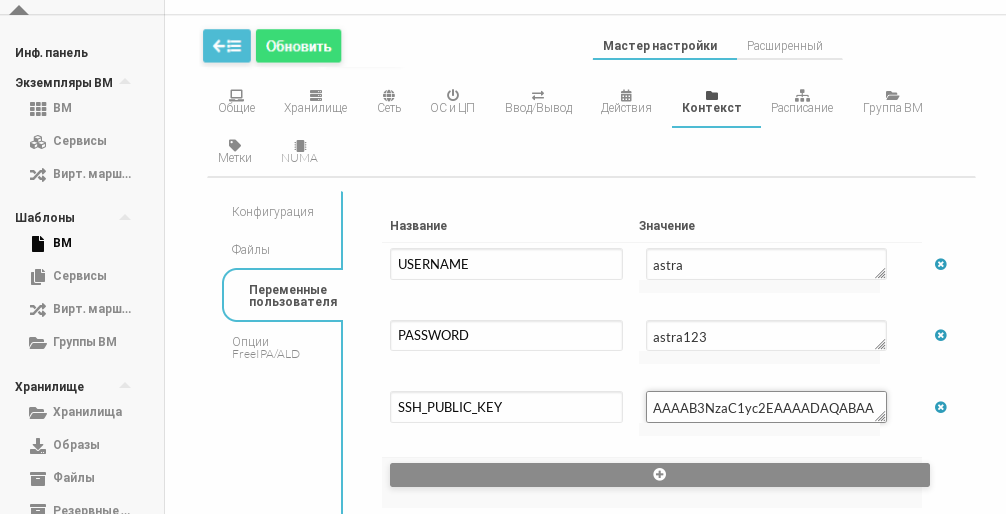Open the ОС и ЦП power tab
The height and width of the screenshot is (514, 1006).
[x=452, y=101]
